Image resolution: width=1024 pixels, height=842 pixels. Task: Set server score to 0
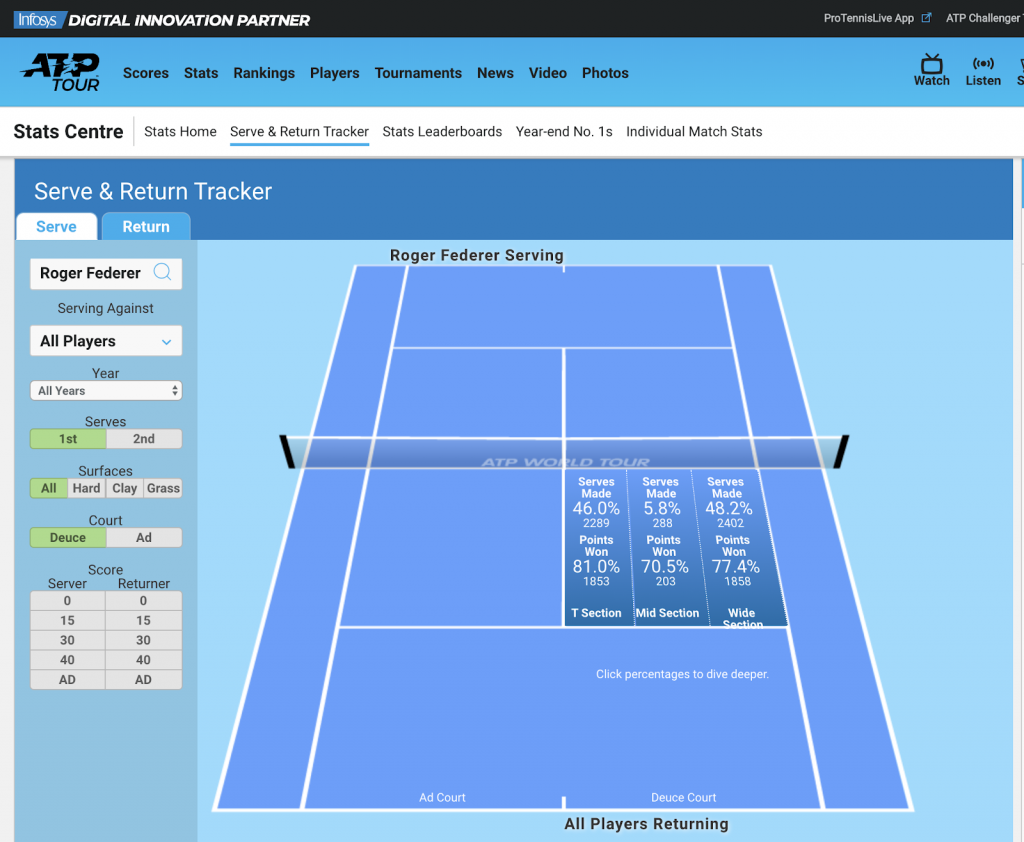pos(67,601)
